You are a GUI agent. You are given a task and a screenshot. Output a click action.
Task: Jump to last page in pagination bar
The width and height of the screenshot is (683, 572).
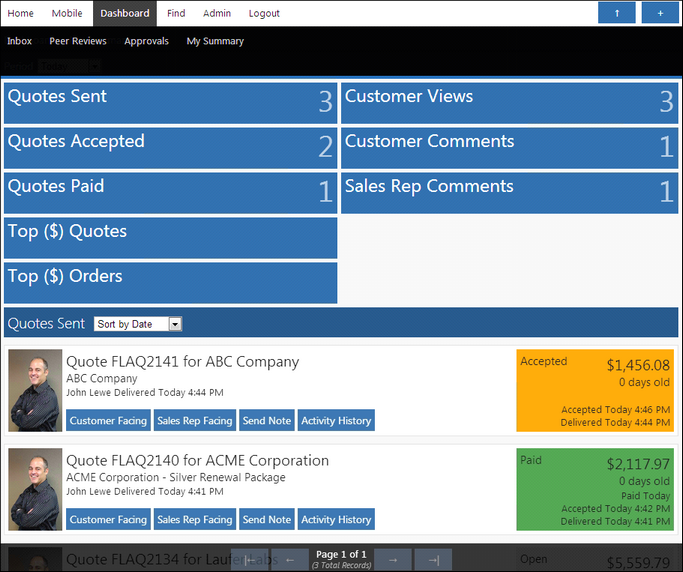pos(433,560)
